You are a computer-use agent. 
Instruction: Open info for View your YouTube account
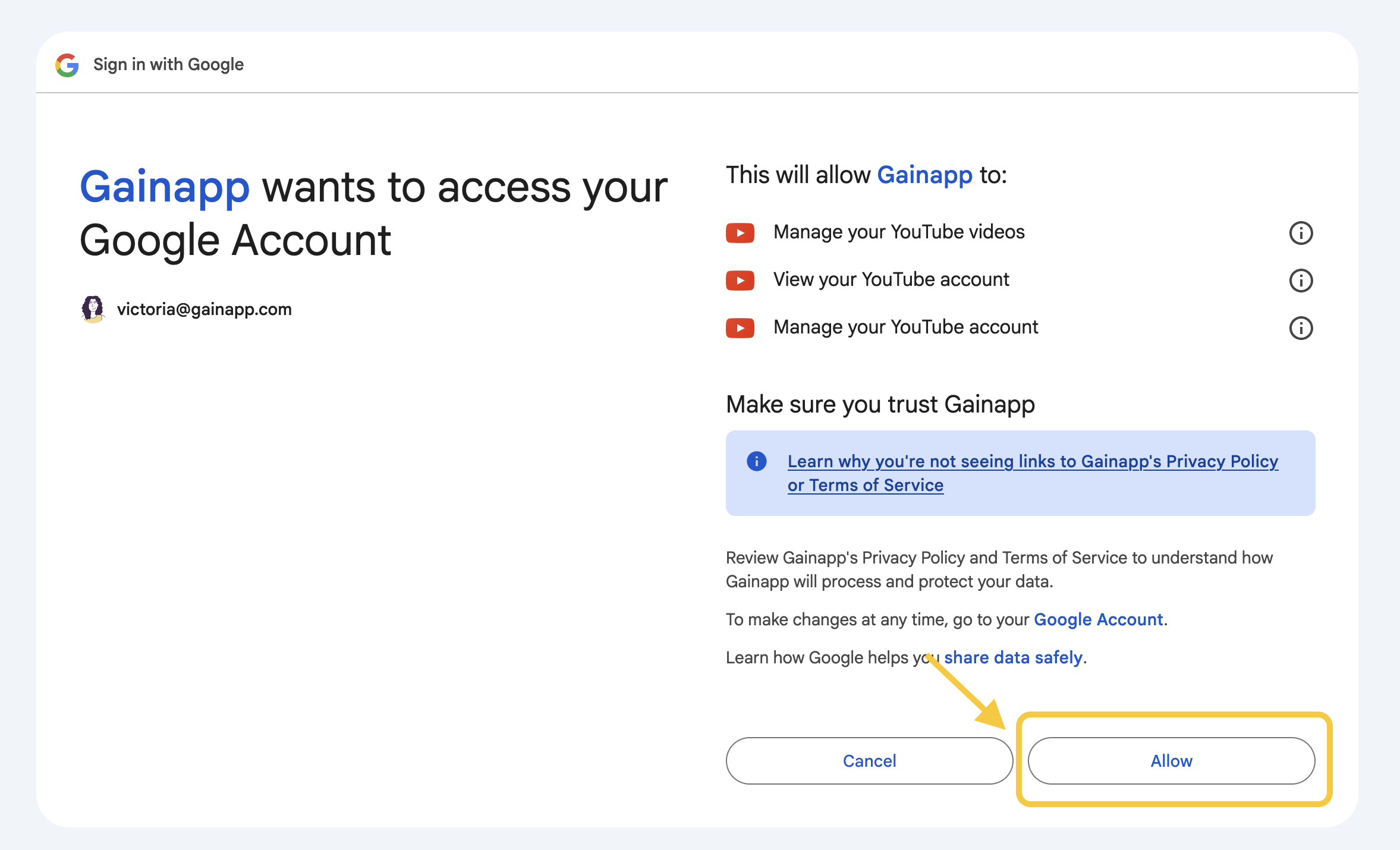(x=1301, y=281)
